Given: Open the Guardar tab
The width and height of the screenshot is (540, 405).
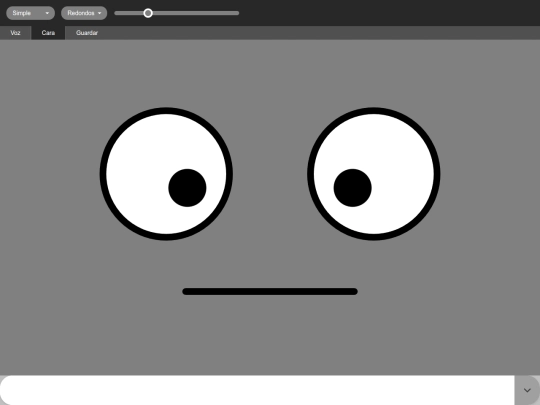Looking at the screenshot, I should click(87, 33).
